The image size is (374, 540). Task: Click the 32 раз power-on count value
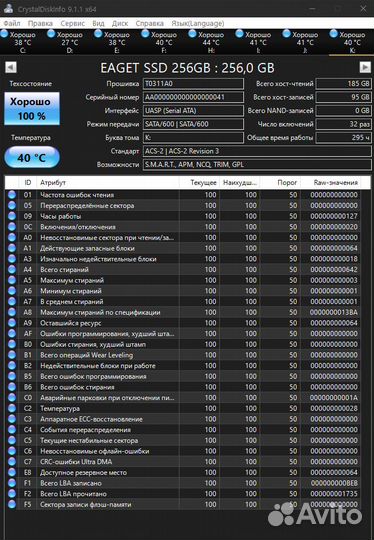[x=344, y=124]
